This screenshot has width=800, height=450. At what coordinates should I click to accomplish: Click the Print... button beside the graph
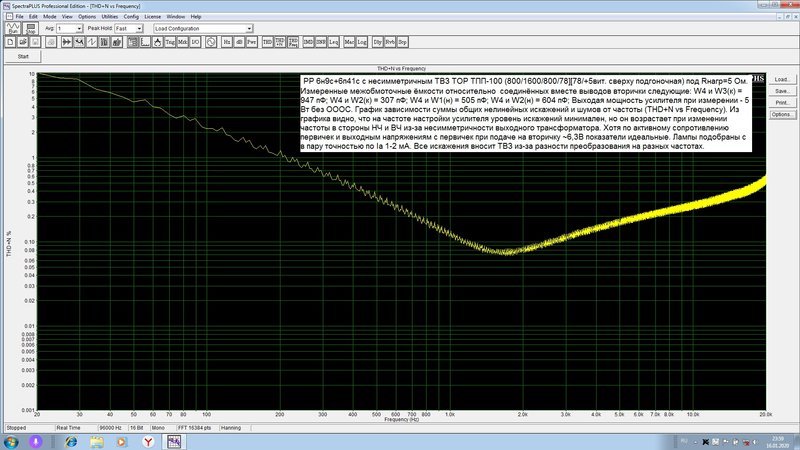click(x=782, y=103)
